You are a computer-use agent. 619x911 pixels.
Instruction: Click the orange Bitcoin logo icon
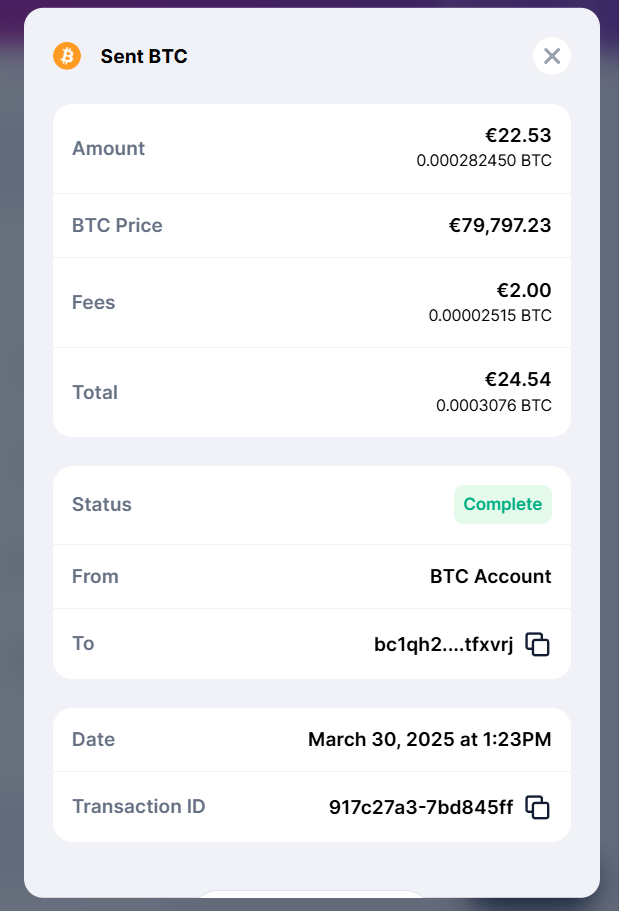(x=67, y=56)
